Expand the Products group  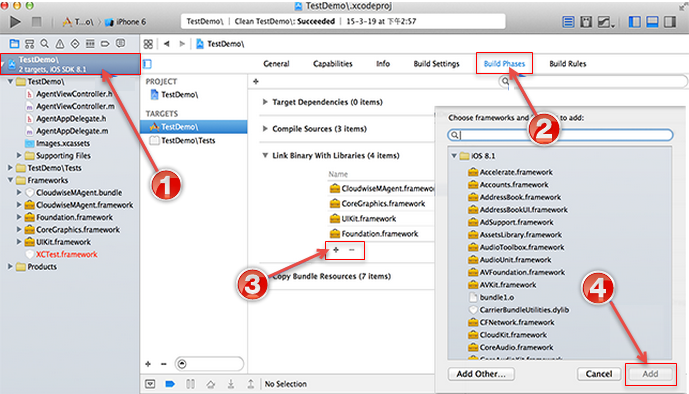(10, 267)
